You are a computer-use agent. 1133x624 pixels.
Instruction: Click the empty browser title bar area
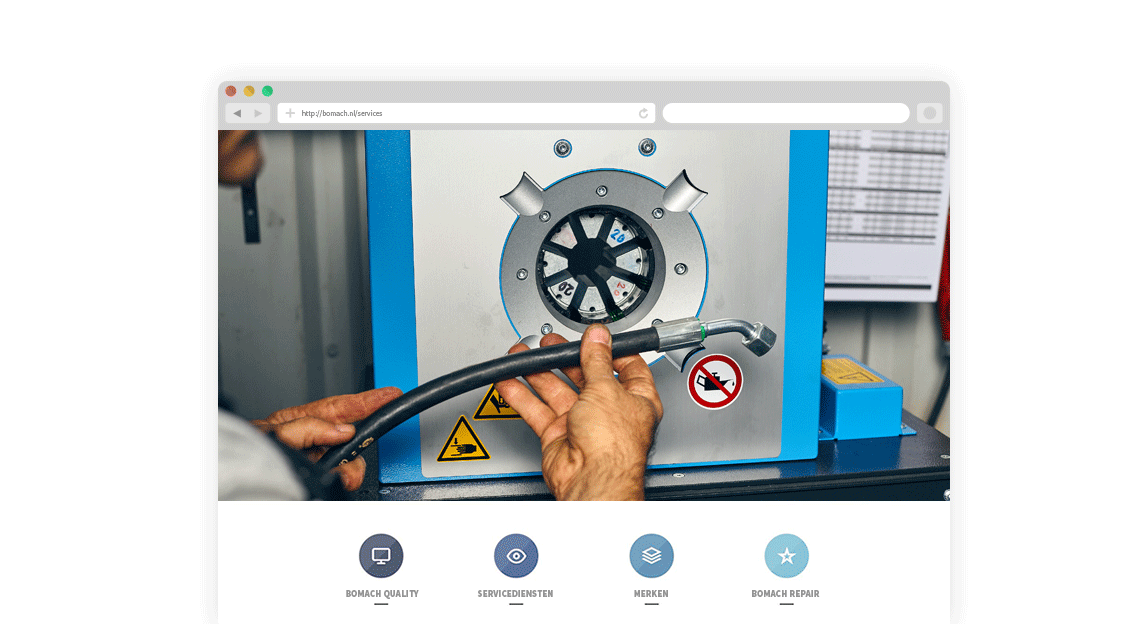tap(600, 91)
